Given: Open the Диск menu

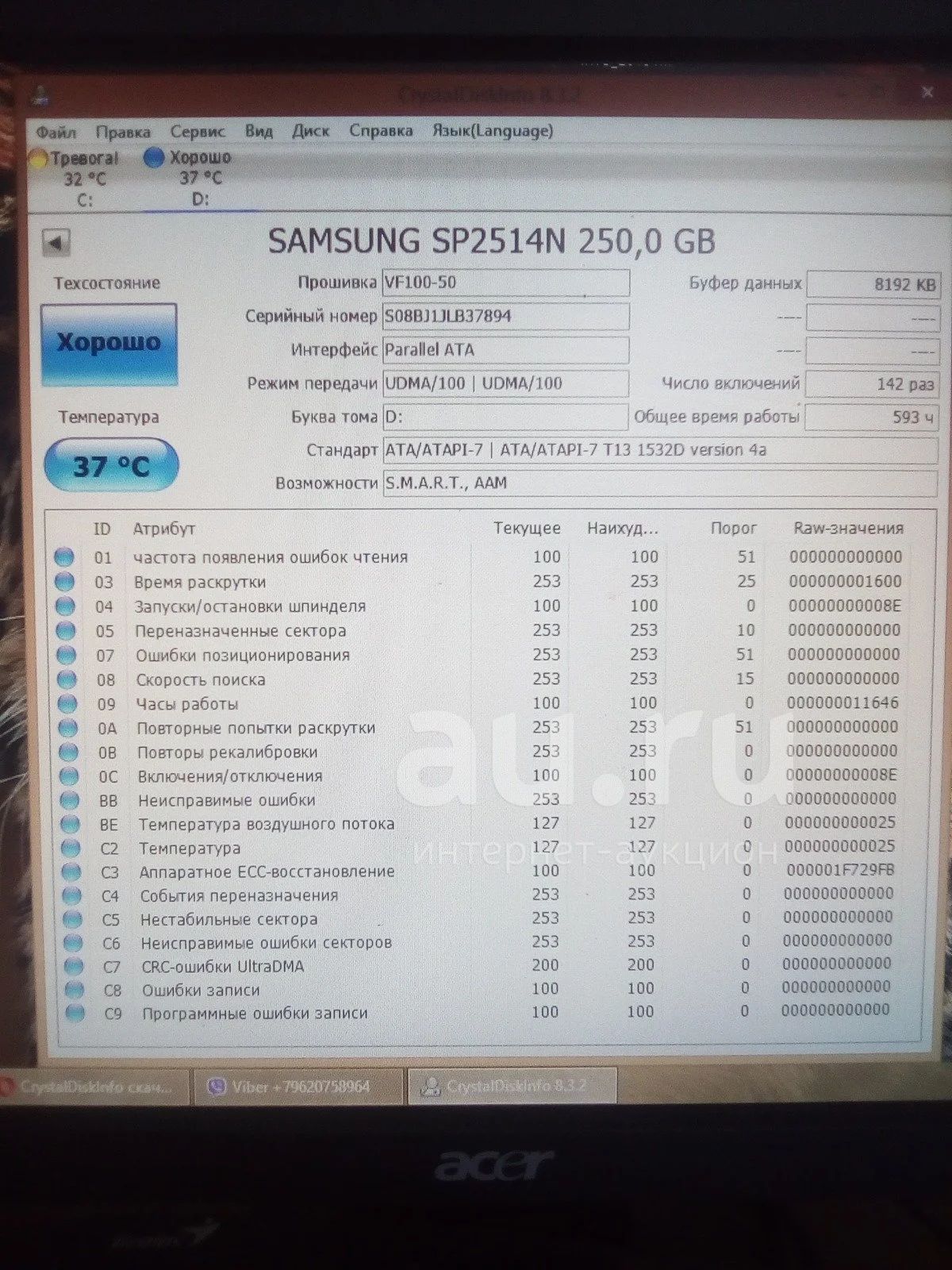Looking at the screenshot, I should (310, 131).
